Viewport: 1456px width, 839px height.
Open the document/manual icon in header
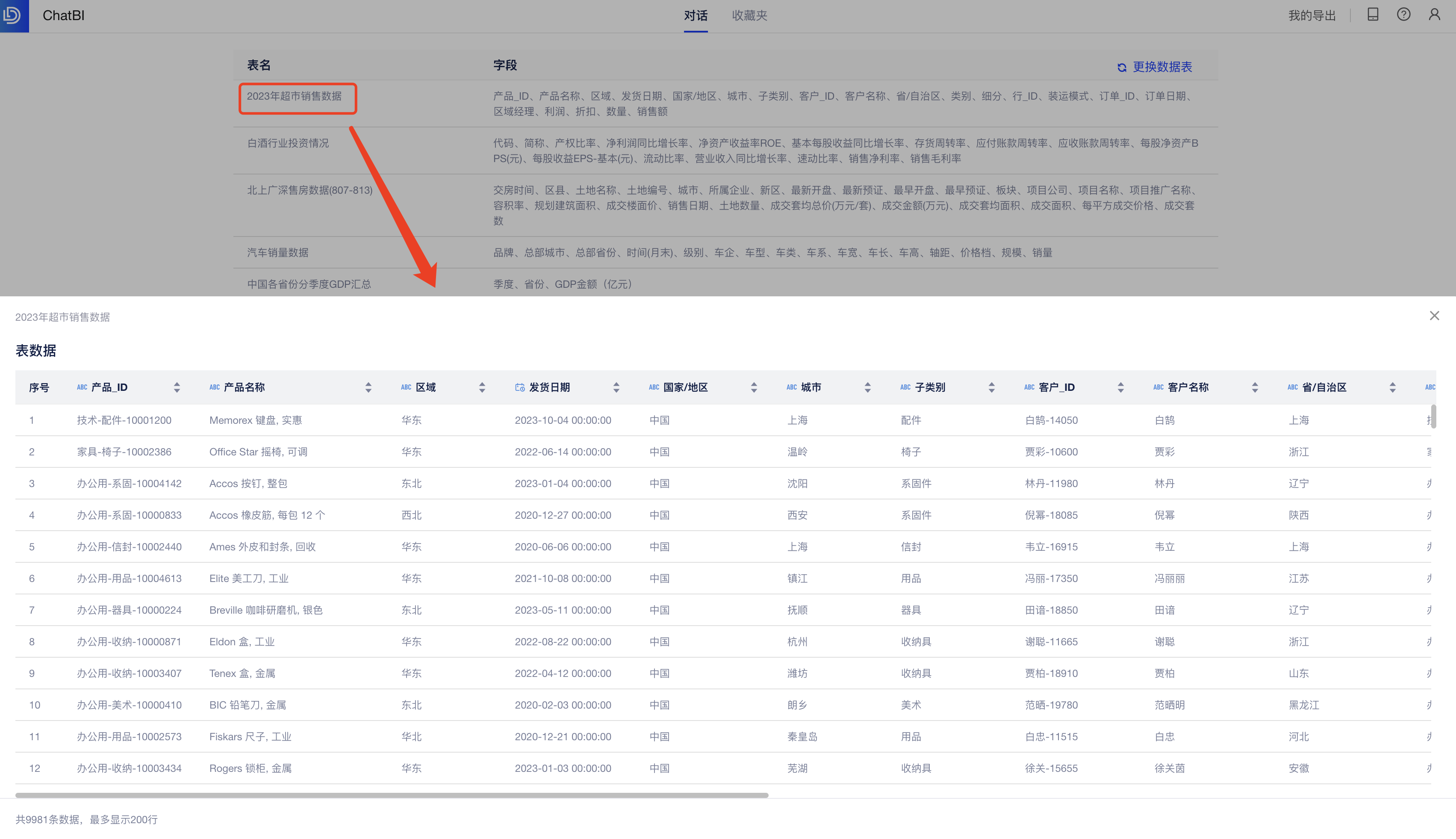(x=1373, y=15)
